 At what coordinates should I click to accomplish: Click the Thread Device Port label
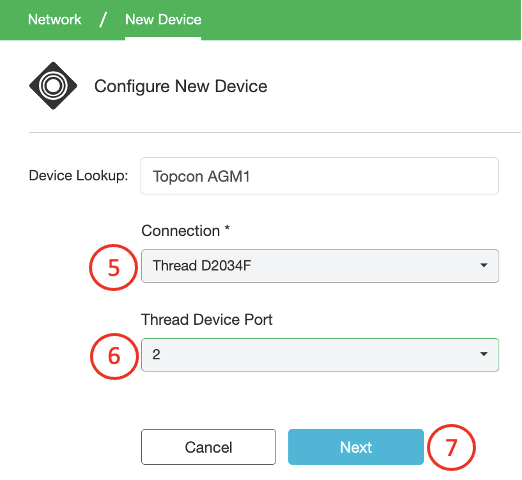tap(207, 320)
